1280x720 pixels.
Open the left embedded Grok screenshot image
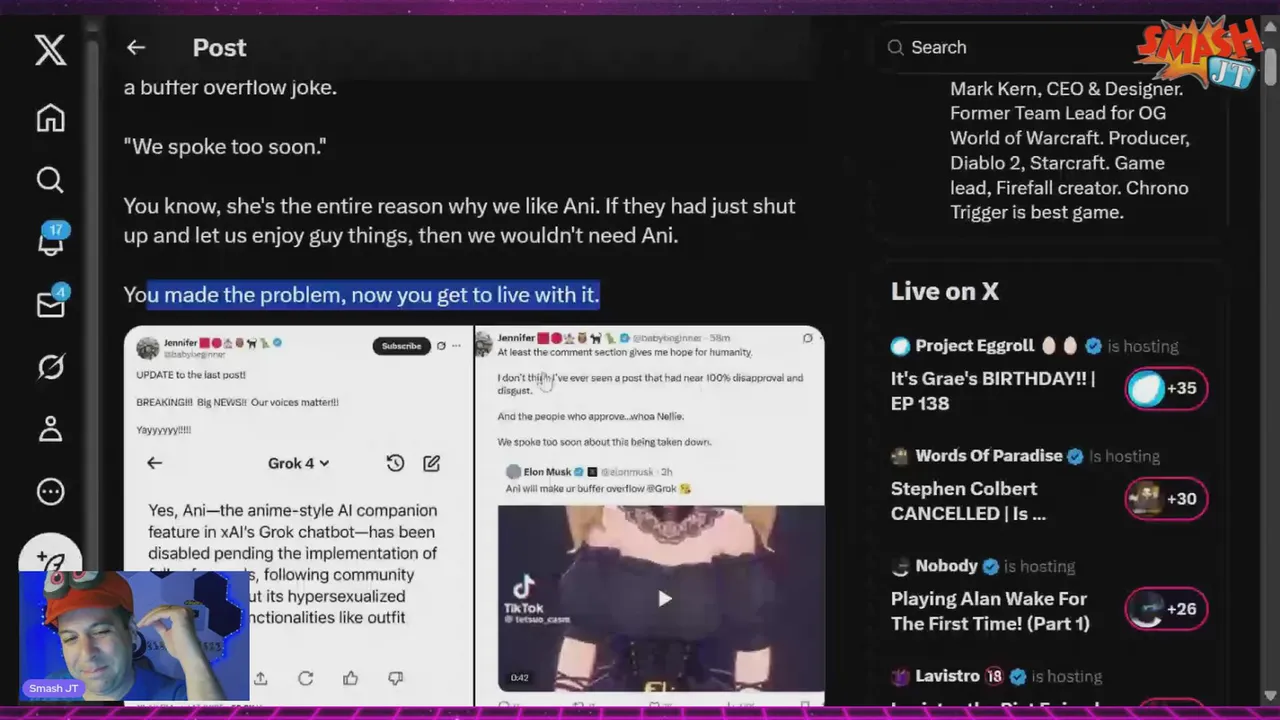[x=298, y=516]
